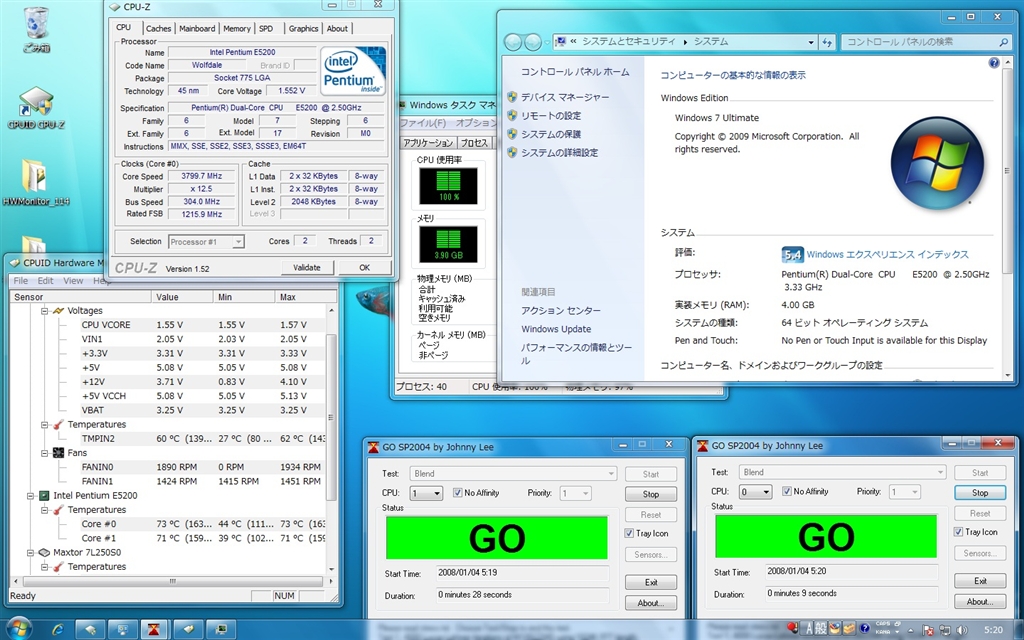Switch to the Mainboard tab in CPU-Z
1024x640 pixels.
(x=197, y=29)
